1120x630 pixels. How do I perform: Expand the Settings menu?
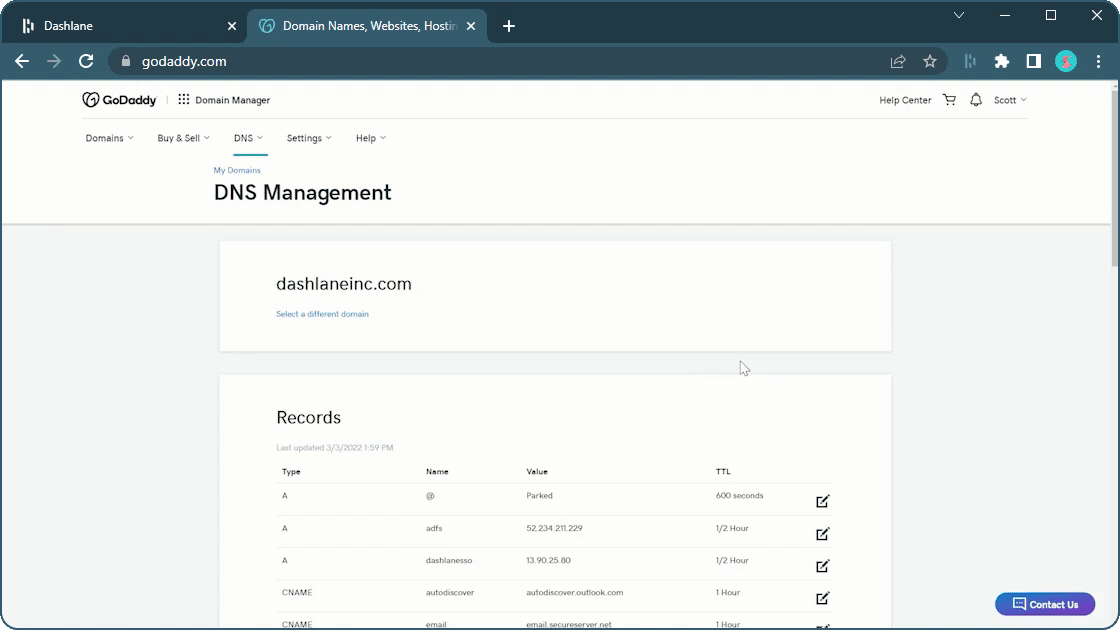[x=309, y=138]
